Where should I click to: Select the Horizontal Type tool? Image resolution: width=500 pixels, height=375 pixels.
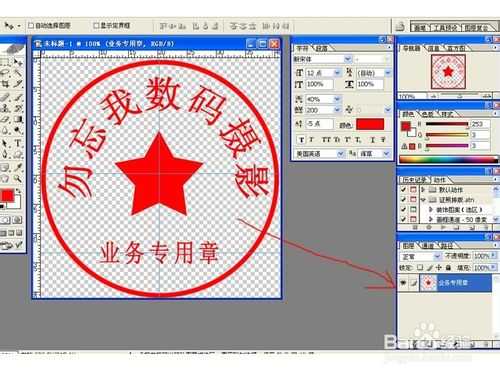19,143
